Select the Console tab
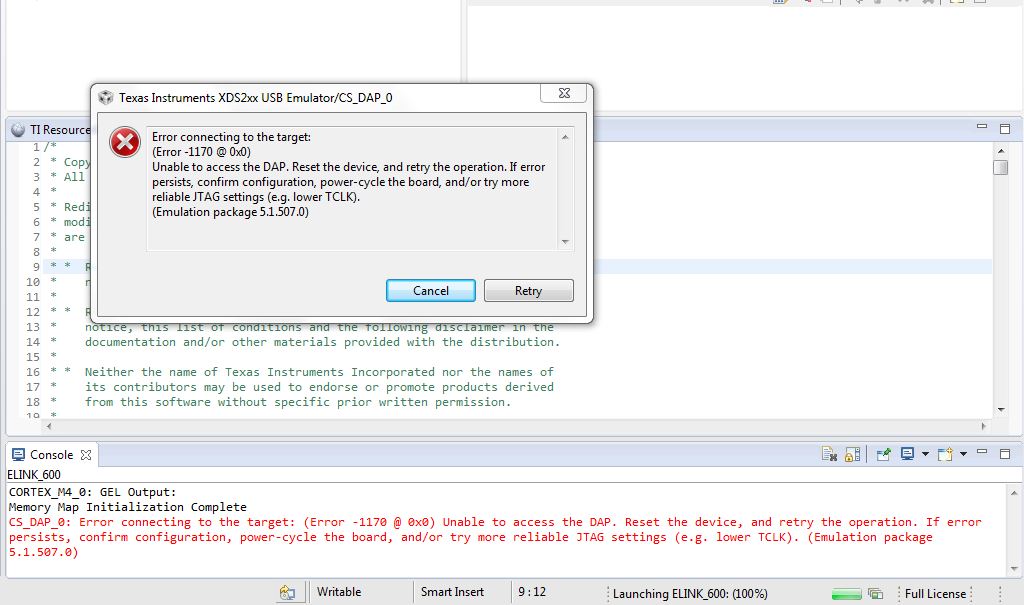This screenshot has height=605, width=1024. 52,455
